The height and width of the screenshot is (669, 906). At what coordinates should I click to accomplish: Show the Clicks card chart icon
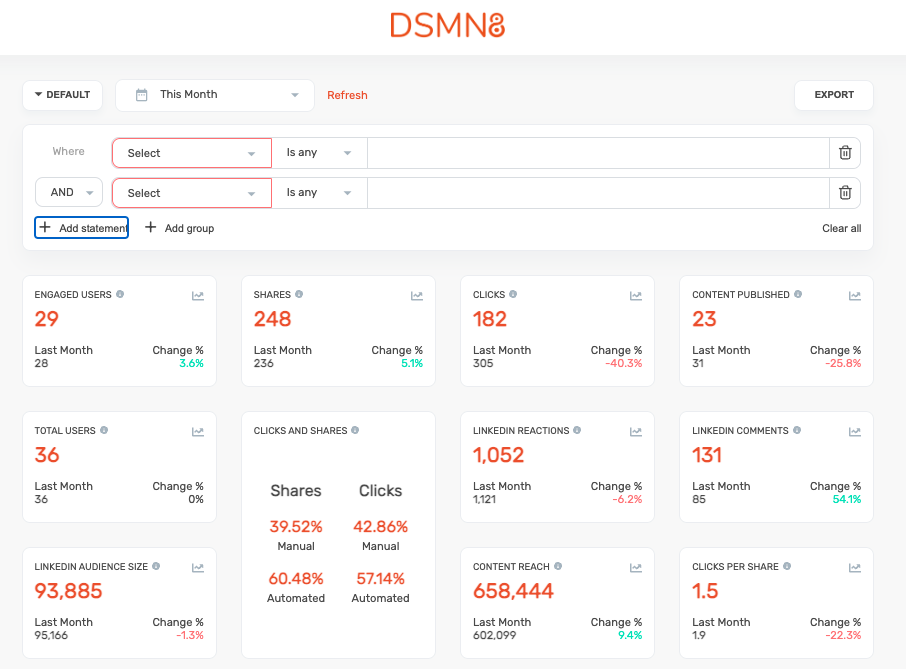click(x=636, y=296)
